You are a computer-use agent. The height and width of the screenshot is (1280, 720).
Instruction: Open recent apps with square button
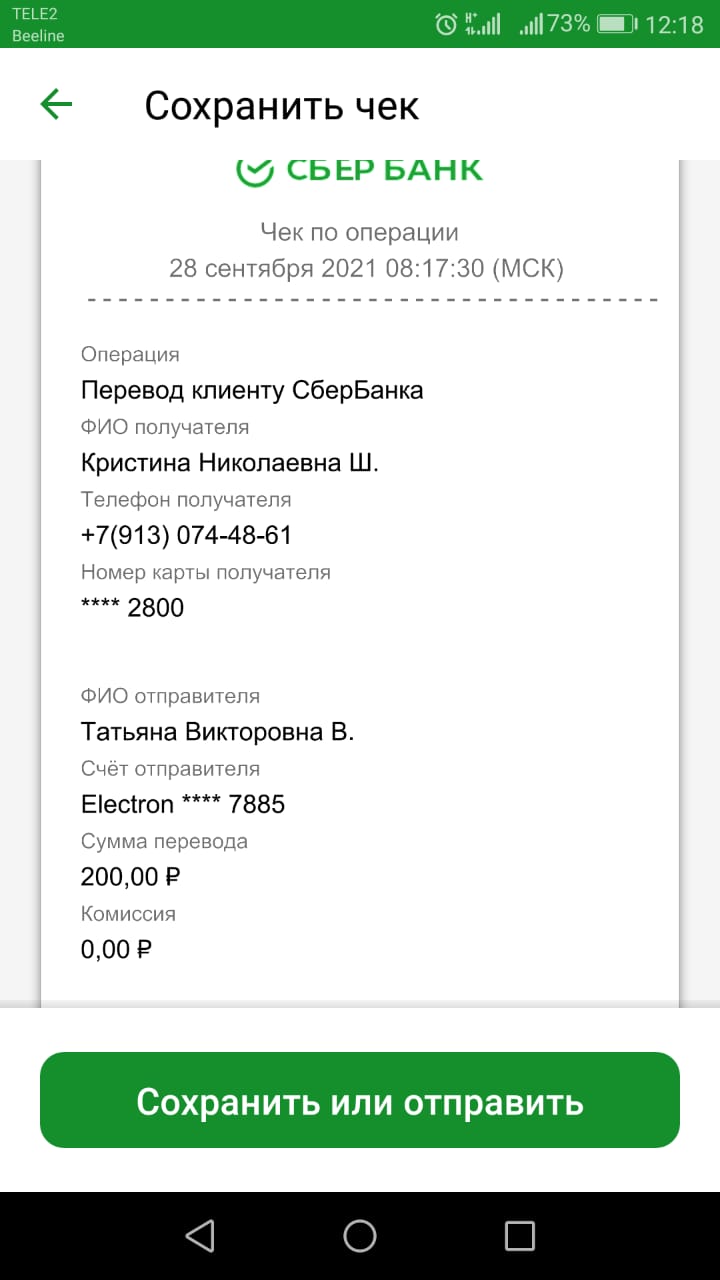coord(520,1236)
